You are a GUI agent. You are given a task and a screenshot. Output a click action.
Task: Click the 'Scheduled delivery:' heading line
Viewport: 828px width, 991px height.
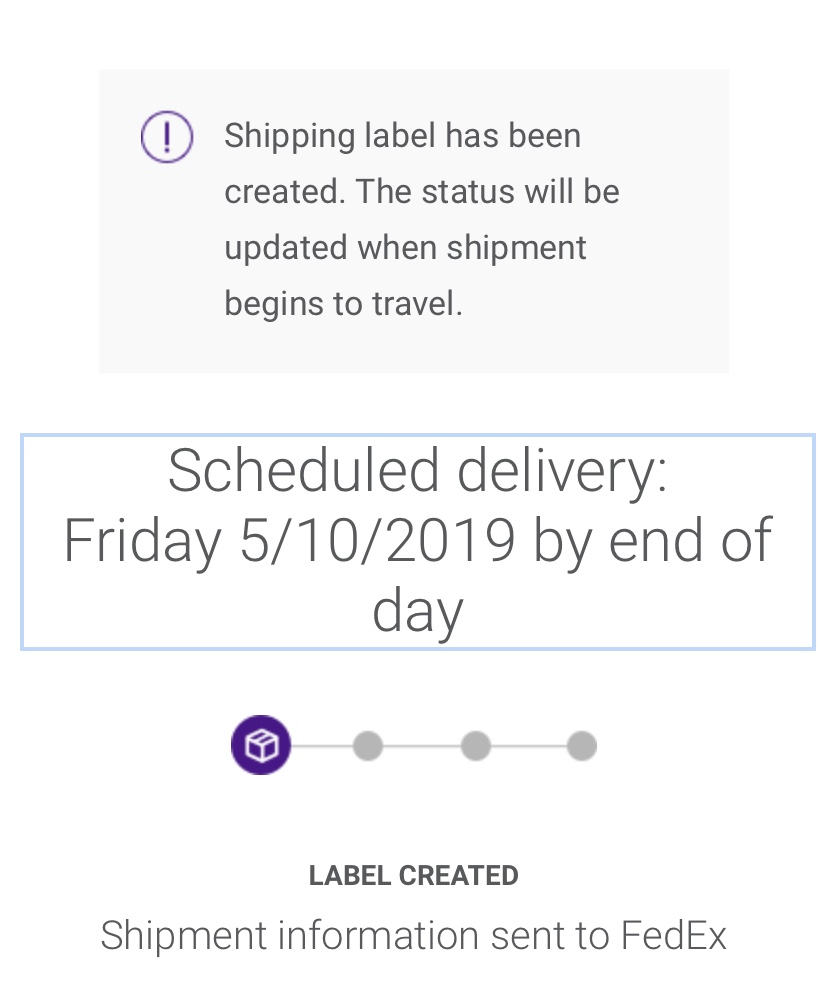[417, 470]
